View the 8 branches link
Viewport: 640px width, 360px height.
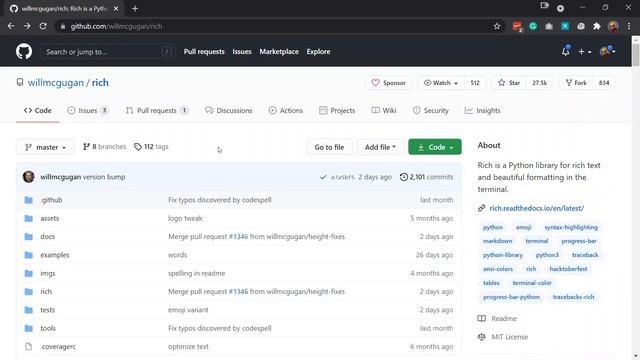(x=104, y=147)
